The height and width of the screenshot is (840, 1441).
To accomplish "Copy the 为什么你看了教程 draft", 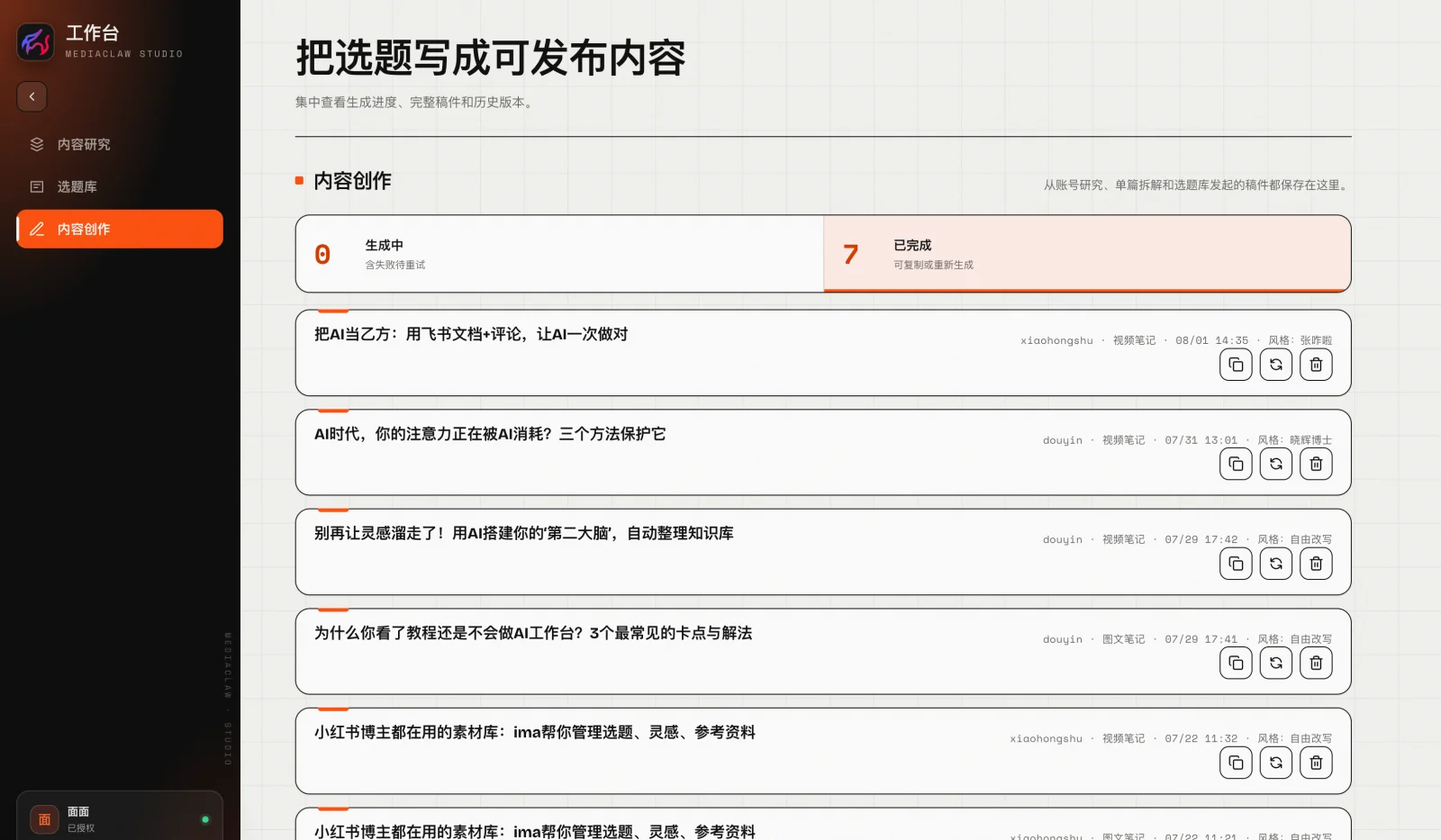I will (x=1236, y=663).
